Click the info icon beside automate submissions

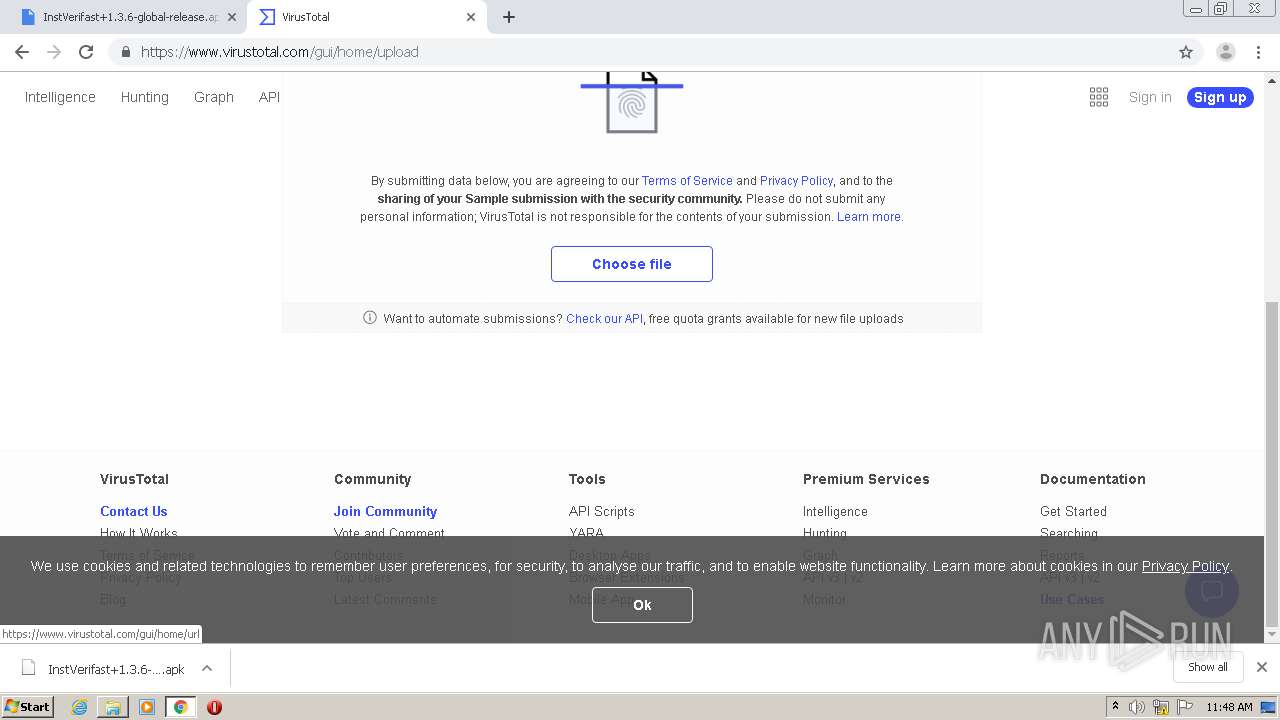370,318
